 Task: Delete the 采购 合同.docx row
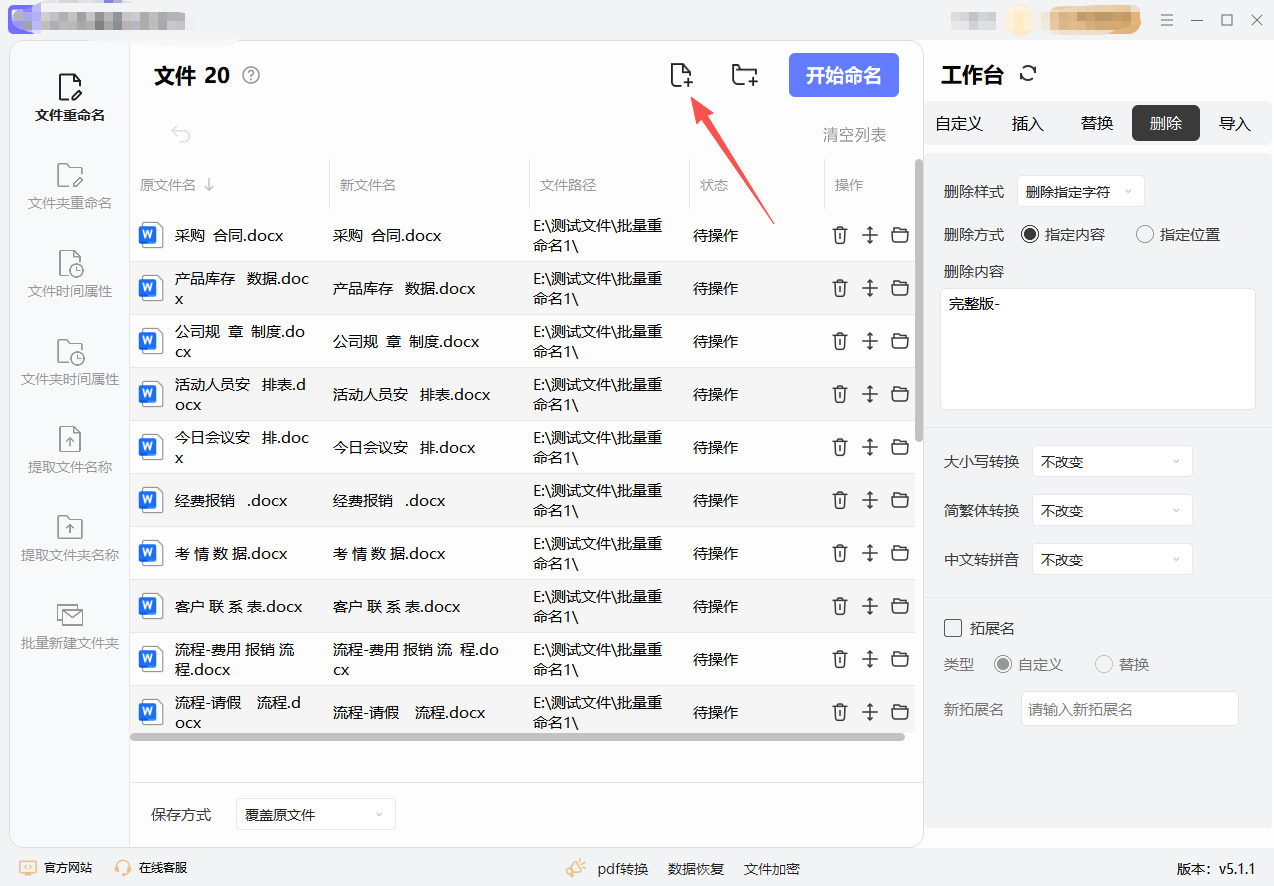(x=839, y=235)
